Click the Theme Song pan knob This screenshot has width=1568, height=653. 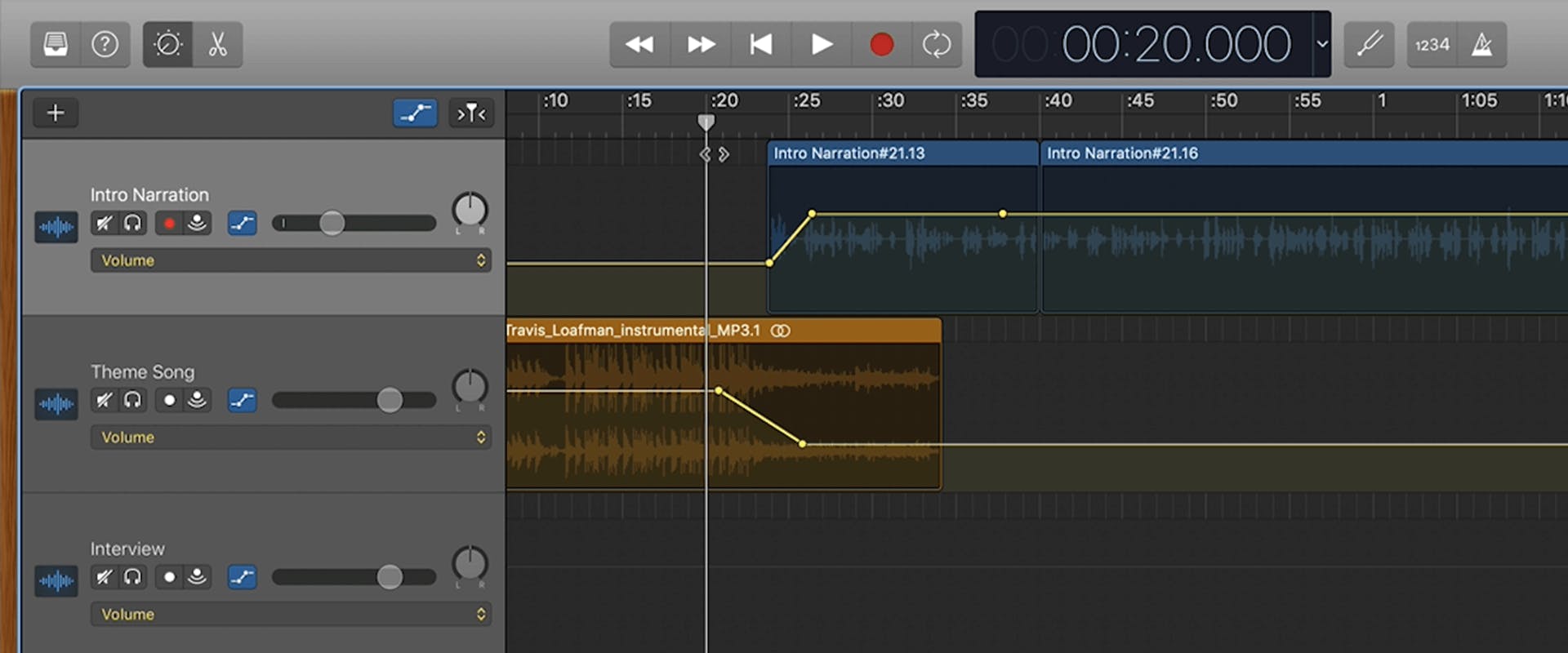pyautogui.click(x=470, y=386)
